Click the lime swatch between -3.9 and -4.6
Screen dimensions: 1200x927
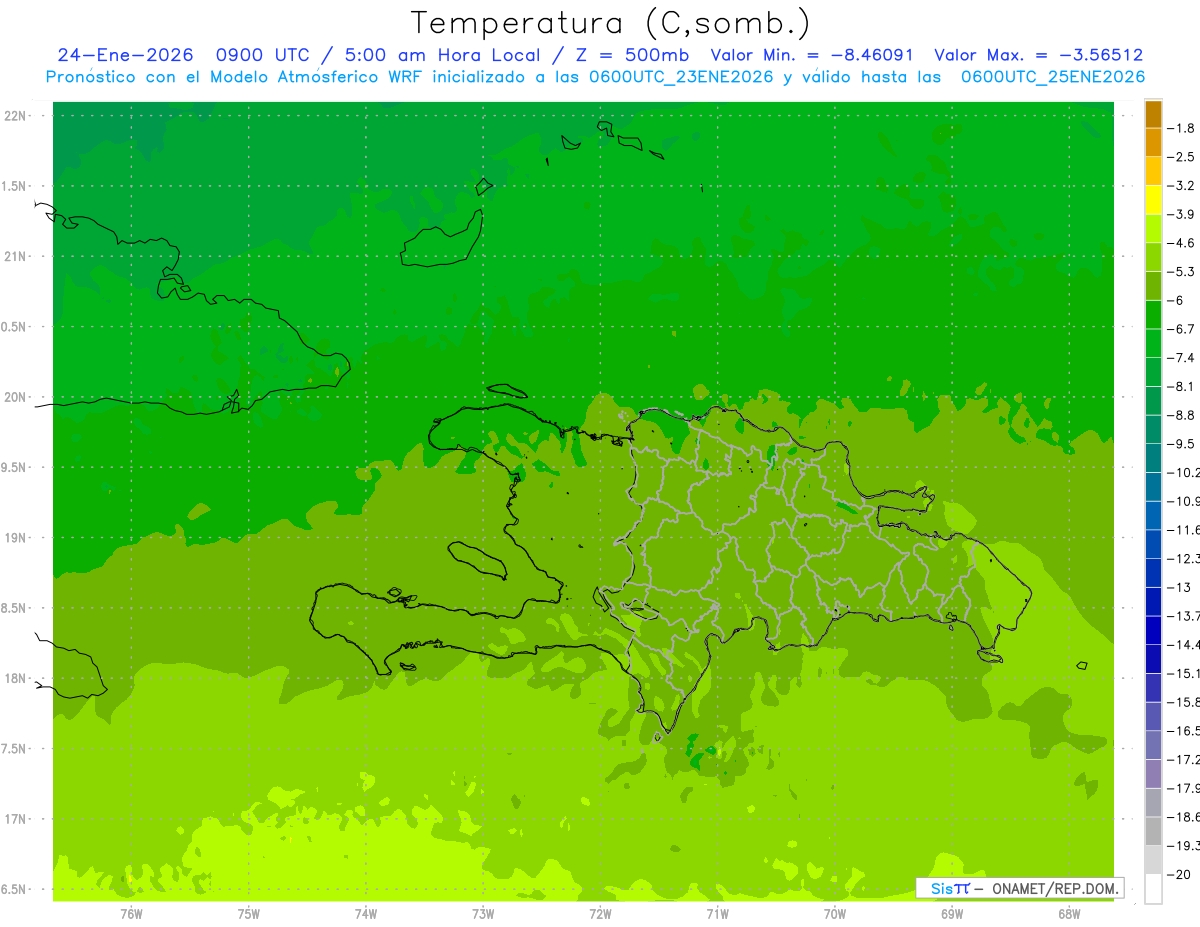click(1153, 228)
